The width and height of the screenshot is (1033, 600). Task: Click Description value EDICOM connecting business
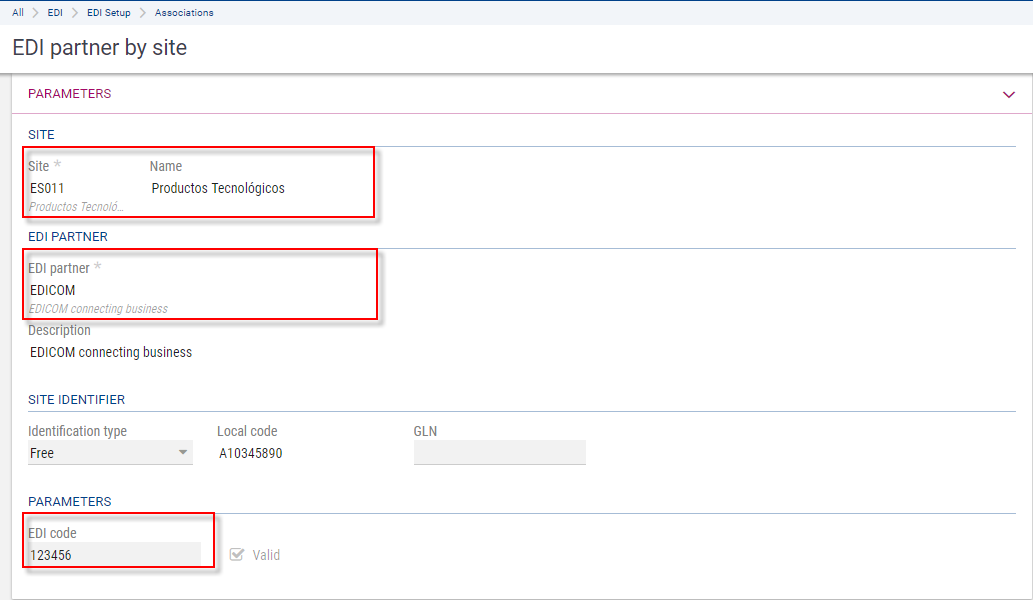111,352
